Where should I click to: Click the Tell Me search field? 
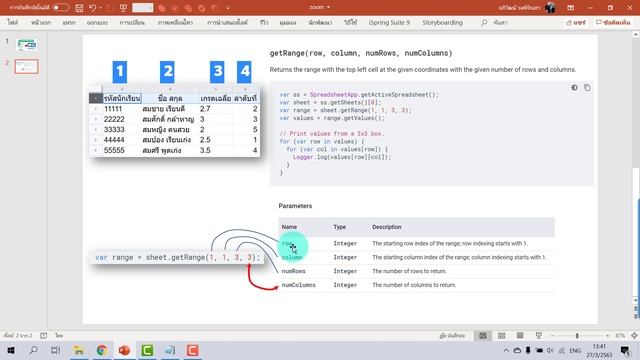pos(495,22)
